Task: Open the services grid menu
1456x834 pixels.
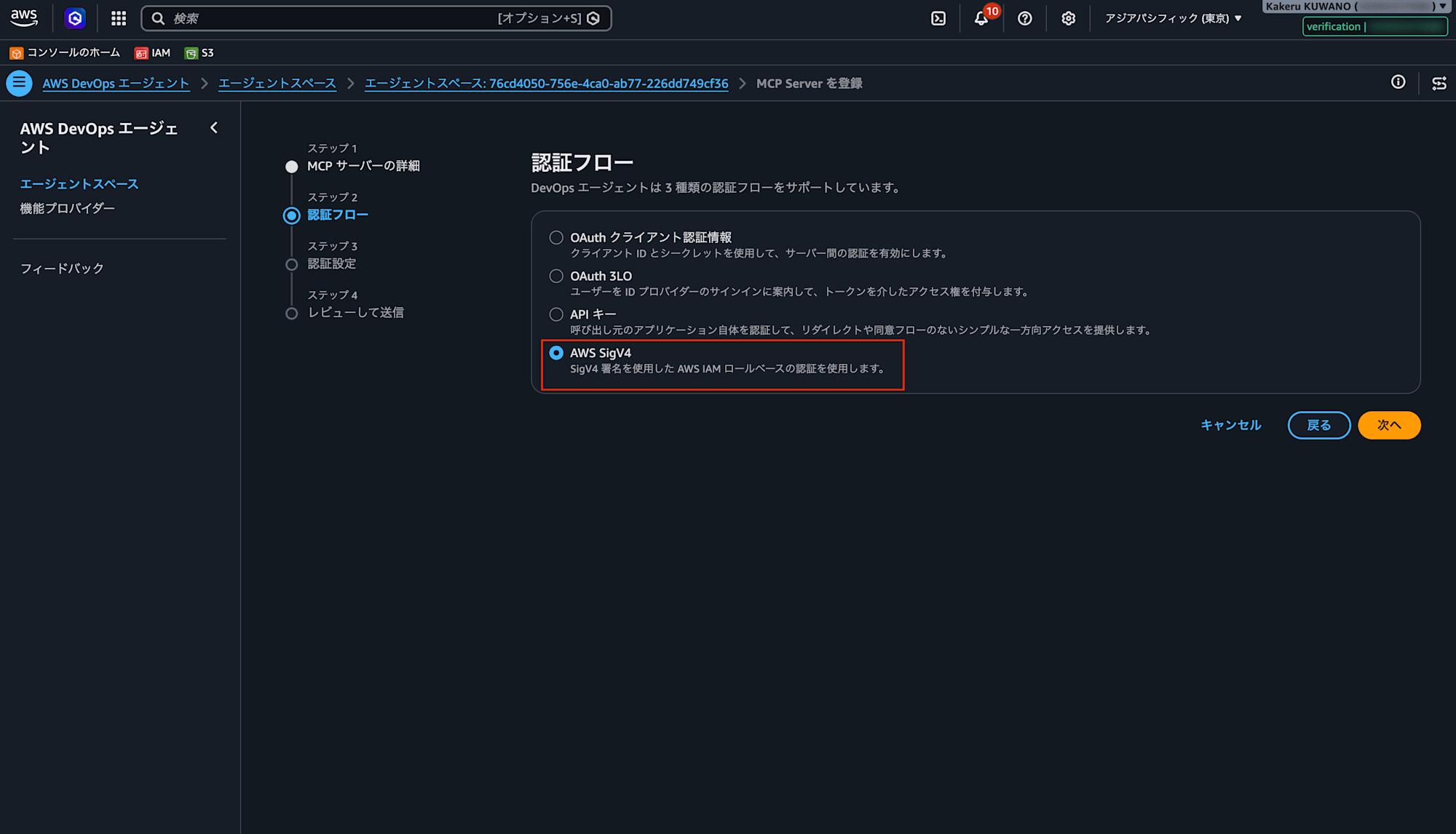Action: point(119,18)
